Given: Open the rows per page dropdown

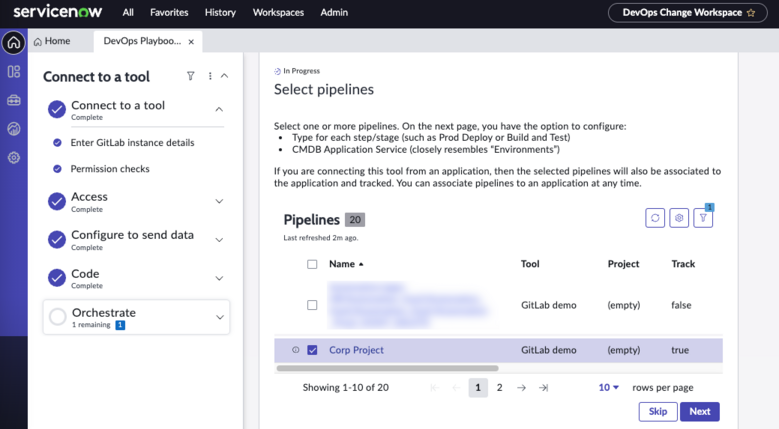Looking at the screenshot, I should click(x=609, y=387).
